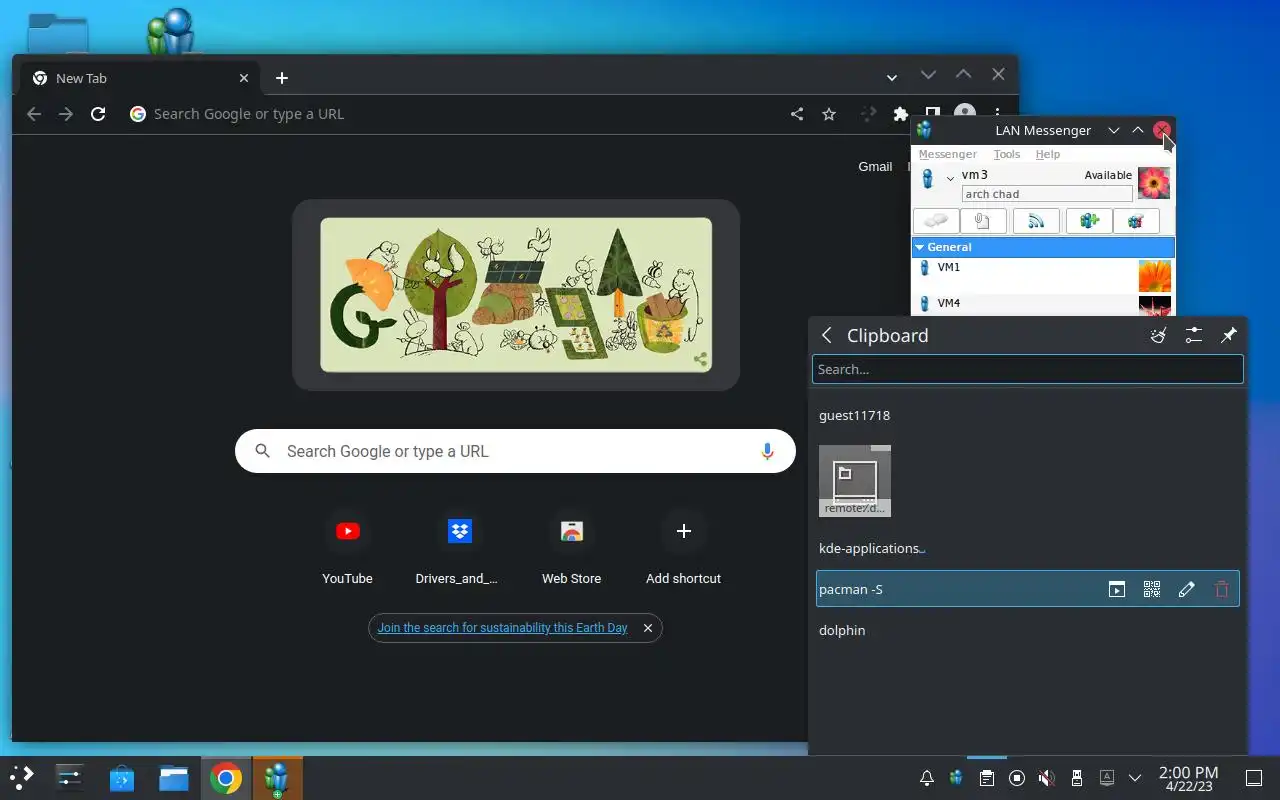
Task: Open the Gmail link
Action: [x=875, y=167]
